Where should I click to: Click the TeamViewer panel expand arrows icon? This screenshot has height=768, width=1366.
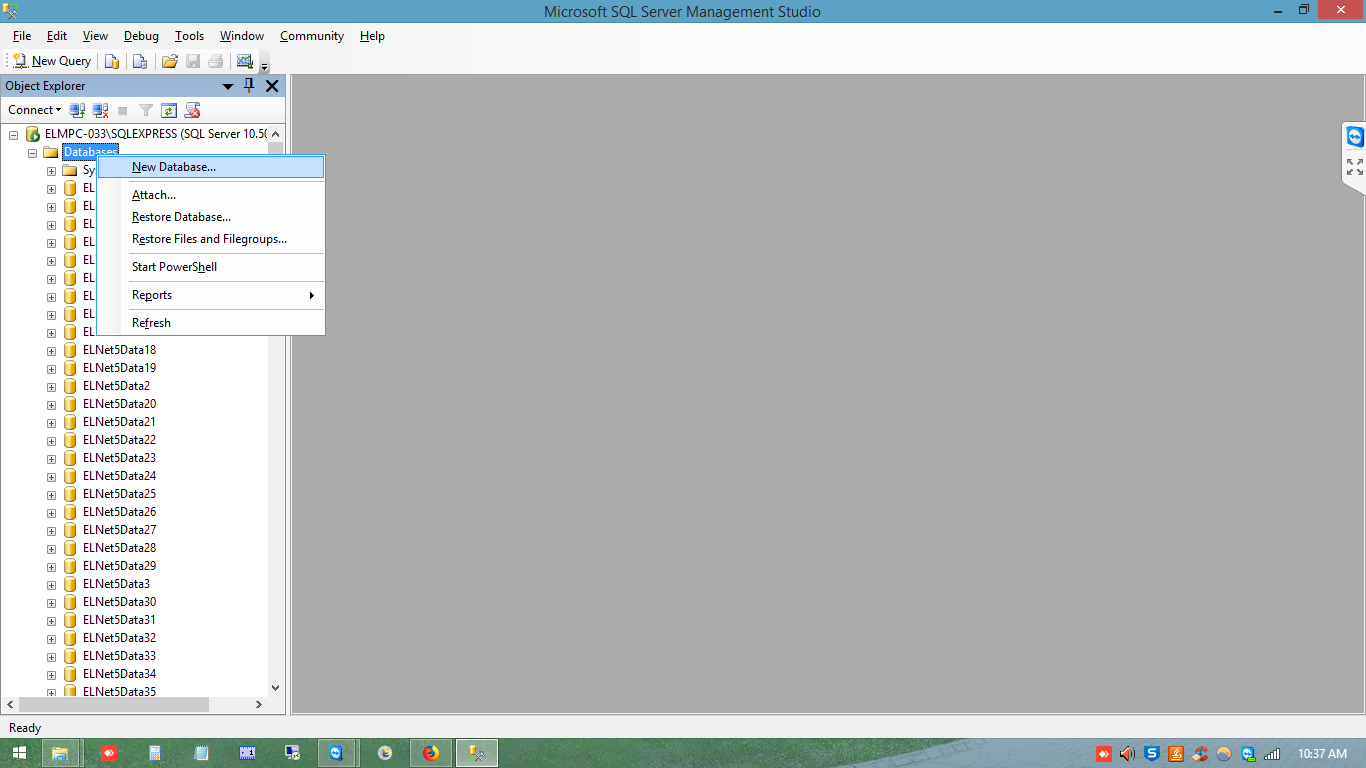[x=1355, y=167]
